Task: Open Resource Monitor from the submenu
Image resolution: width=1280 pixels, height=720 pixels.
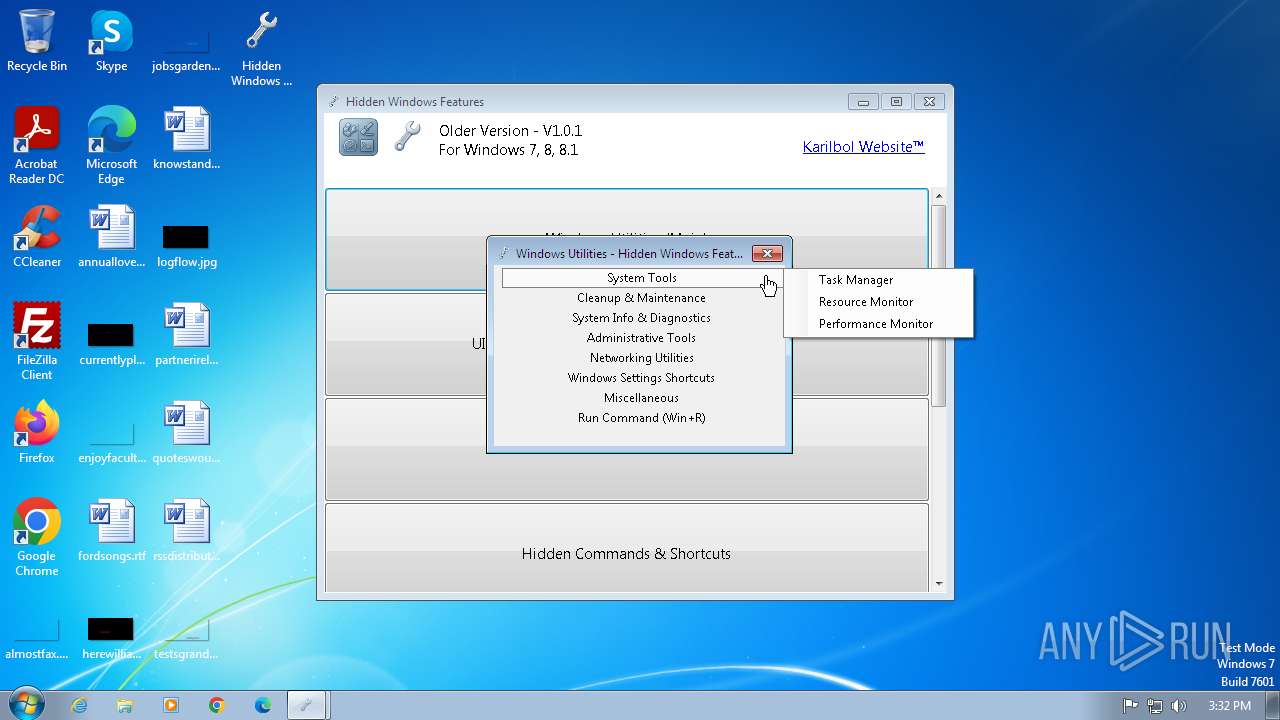Action: click(866, 302)
